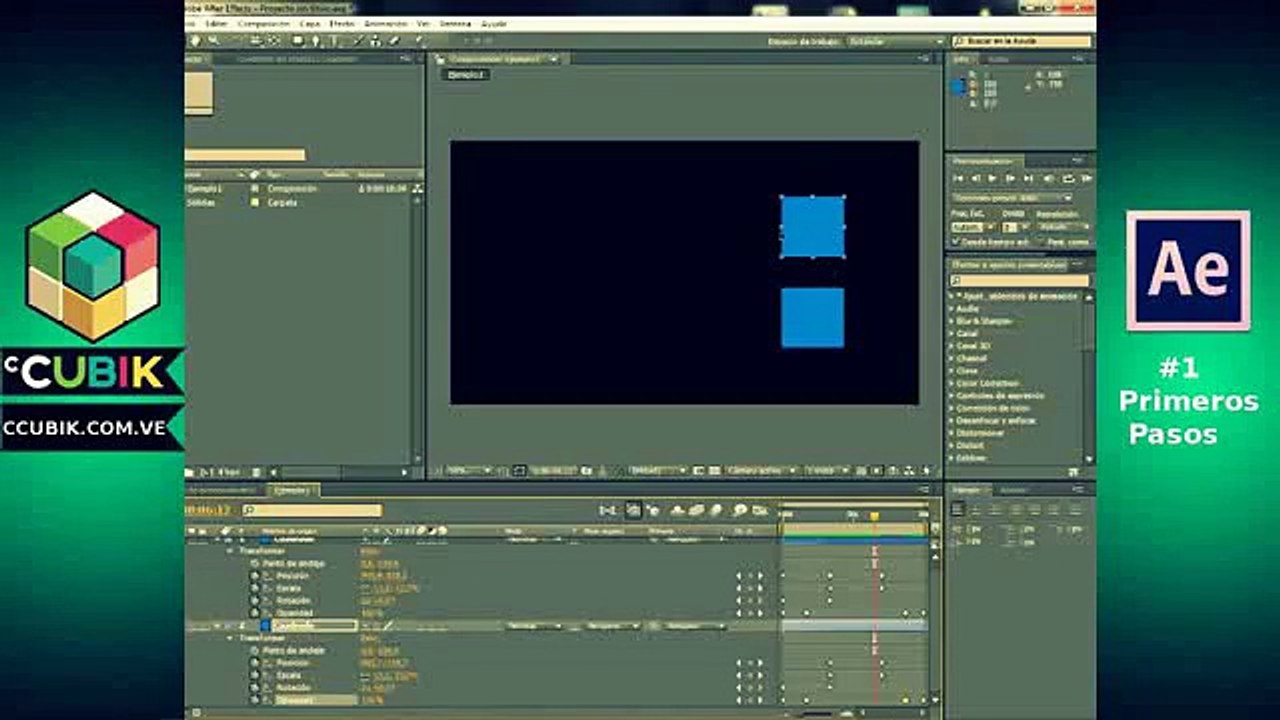Toggle hide shy layers icon in timeline
This screenshot has height=720, width=1280.
coord(676,510)
